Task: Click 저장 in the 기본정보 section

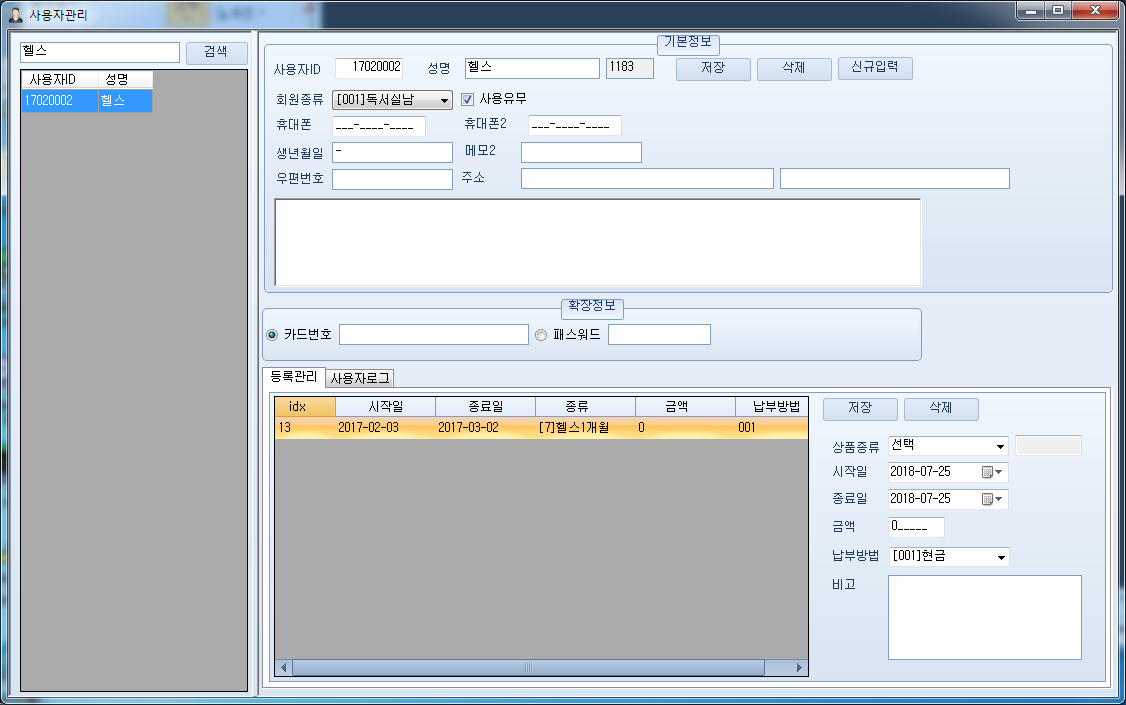Action: [712, 69]
